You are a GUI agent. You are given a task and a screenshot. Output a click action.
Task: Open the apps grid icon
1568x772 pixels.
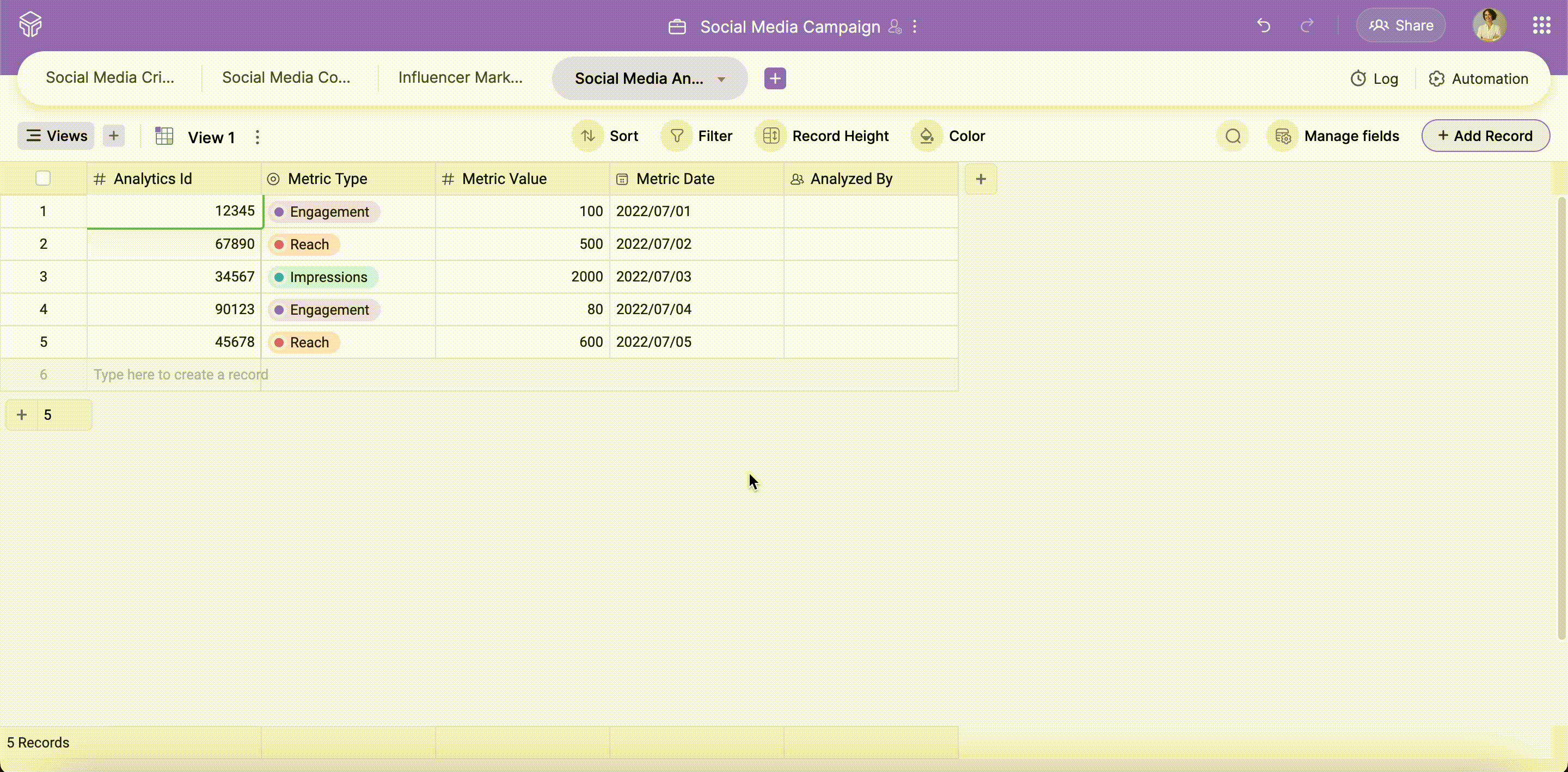(1541, 26)
